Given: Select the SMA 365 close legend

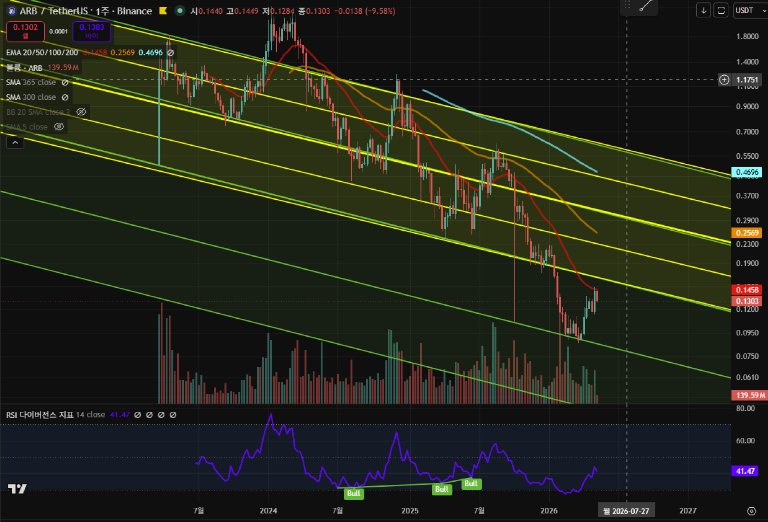Looking at the screenshot, I should (x=31, y=82).
